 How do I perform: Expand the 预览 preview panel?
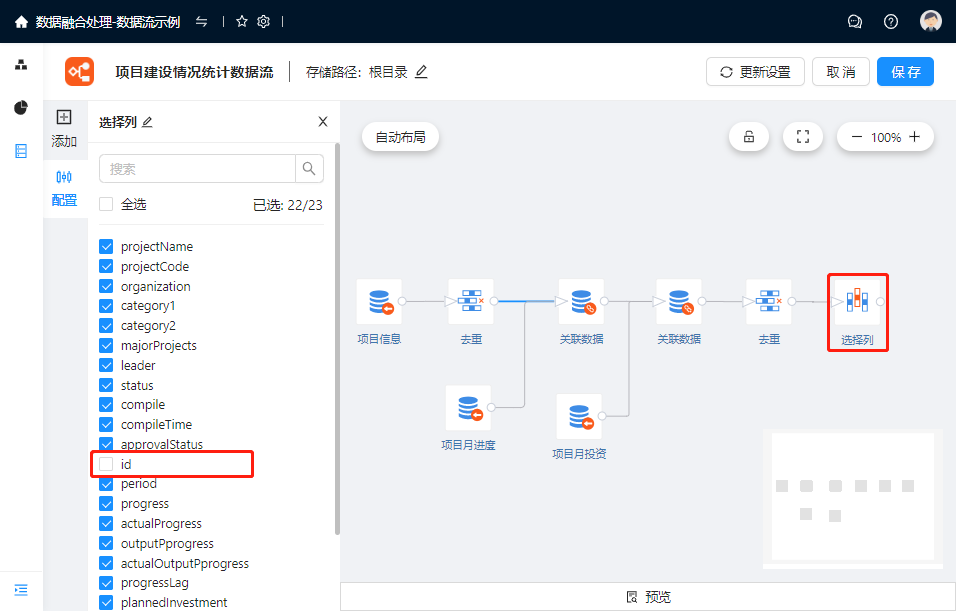[x=648, y=597]
